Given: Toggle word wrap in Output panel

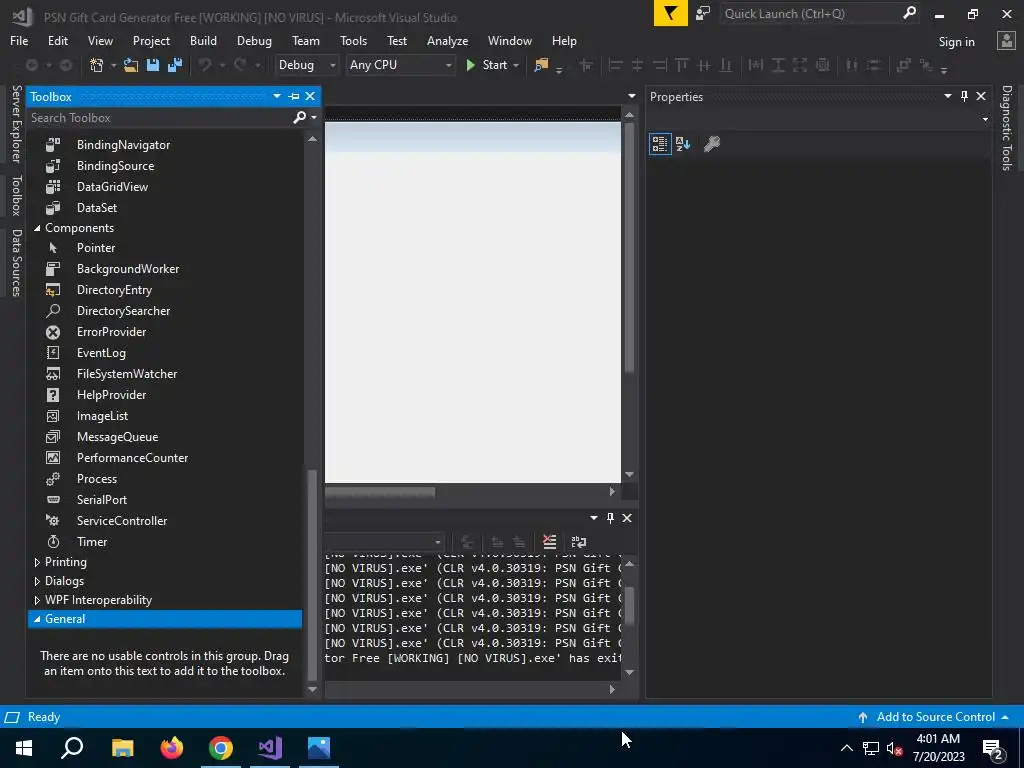Looking at the screenshot, I should 579,541.
